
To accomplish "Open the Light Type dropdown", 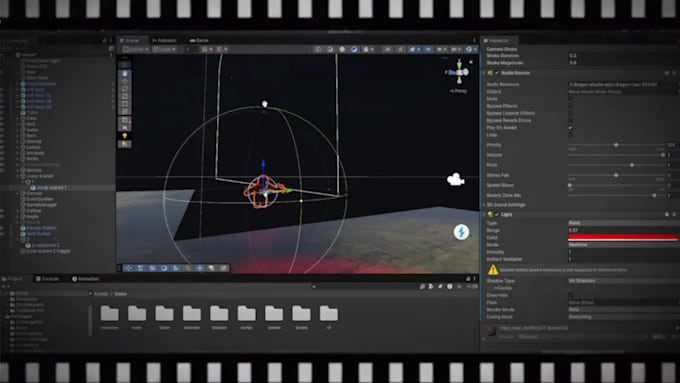I will click(623, 223).
